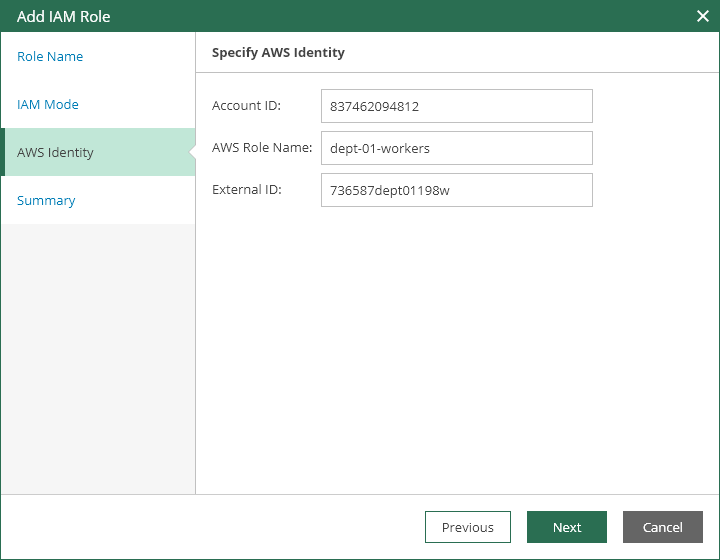Click the "AWS Role Name:" label text
This screenshot has width=720, height=560.
point(262,148)
